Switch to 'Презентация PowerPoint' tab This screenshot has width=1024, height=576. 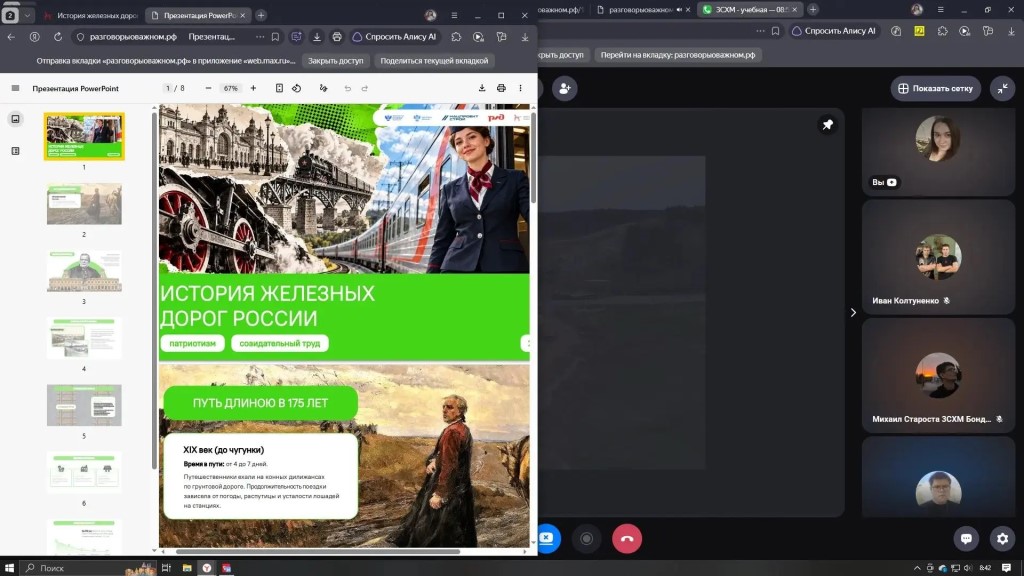199,15
